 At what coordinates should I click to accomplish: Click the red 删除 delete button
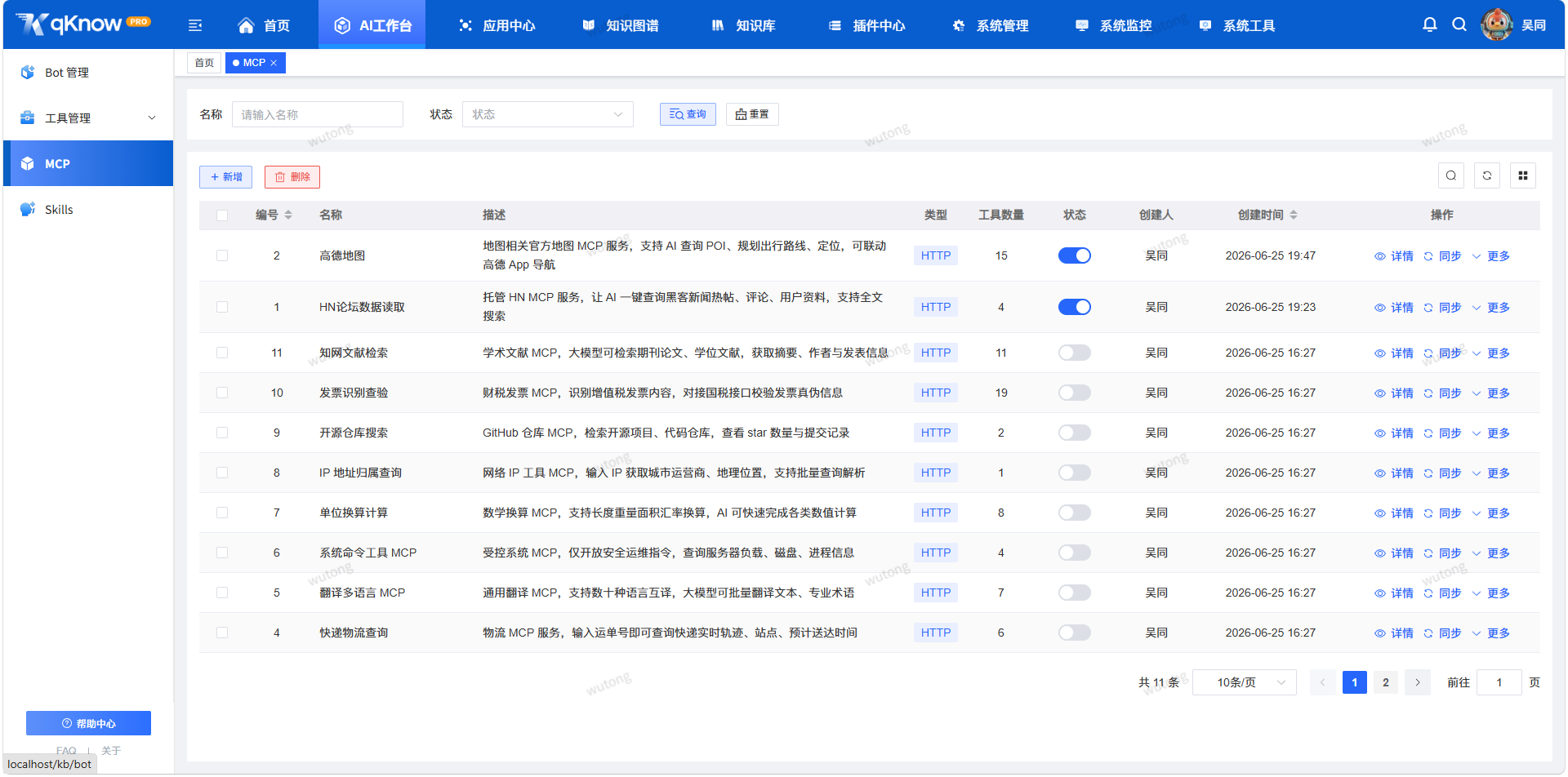[x=292, y=177]
